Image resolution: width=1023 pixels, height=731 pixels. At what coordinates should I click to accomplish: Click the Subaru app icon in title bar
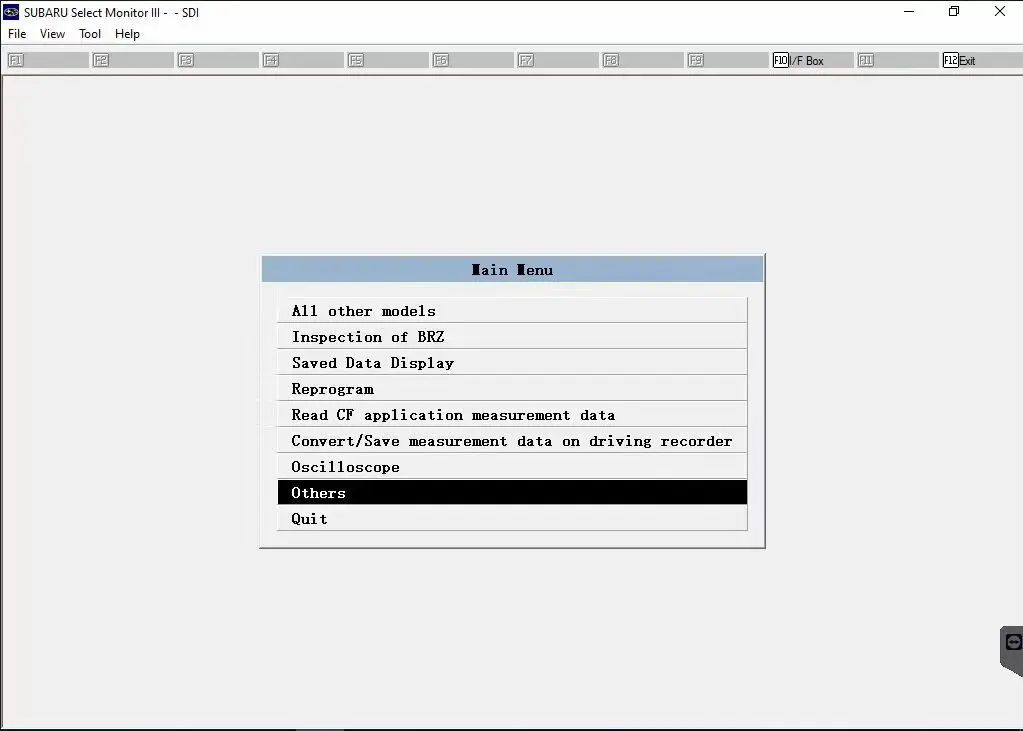pyautogui.click(x=11, y=12)
